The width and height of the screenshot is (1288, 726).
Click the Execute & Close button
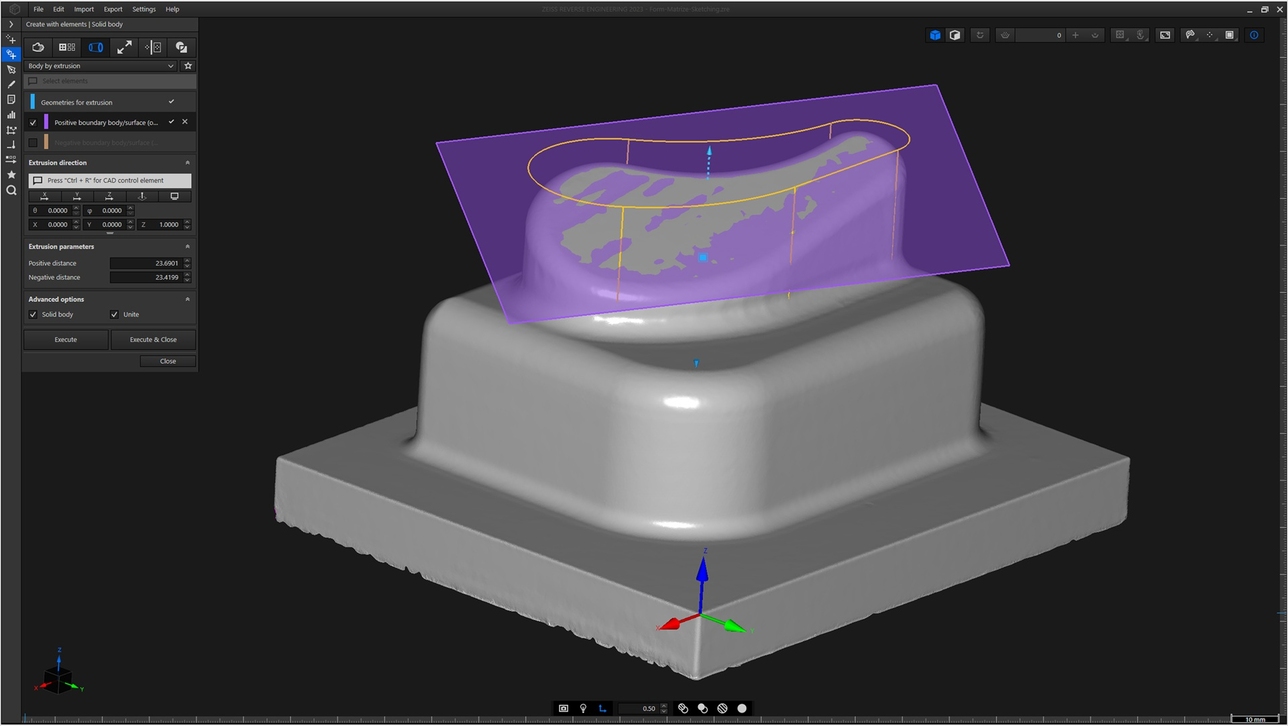pyautogui.click(x=153, y=339)
